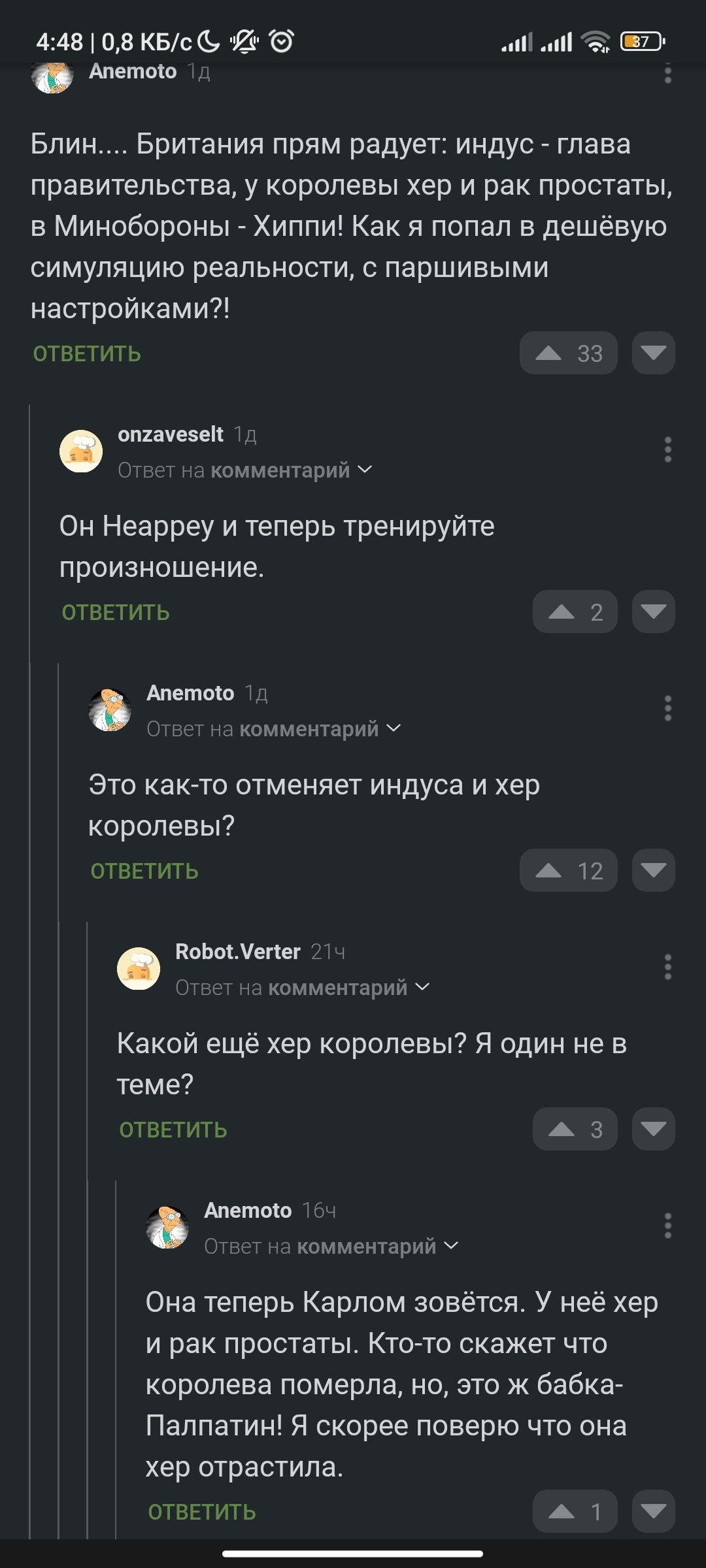Reply to Robot.Verter's comment
Viewport: 706px width, 1568px height.
click(x=173, y=1130)
